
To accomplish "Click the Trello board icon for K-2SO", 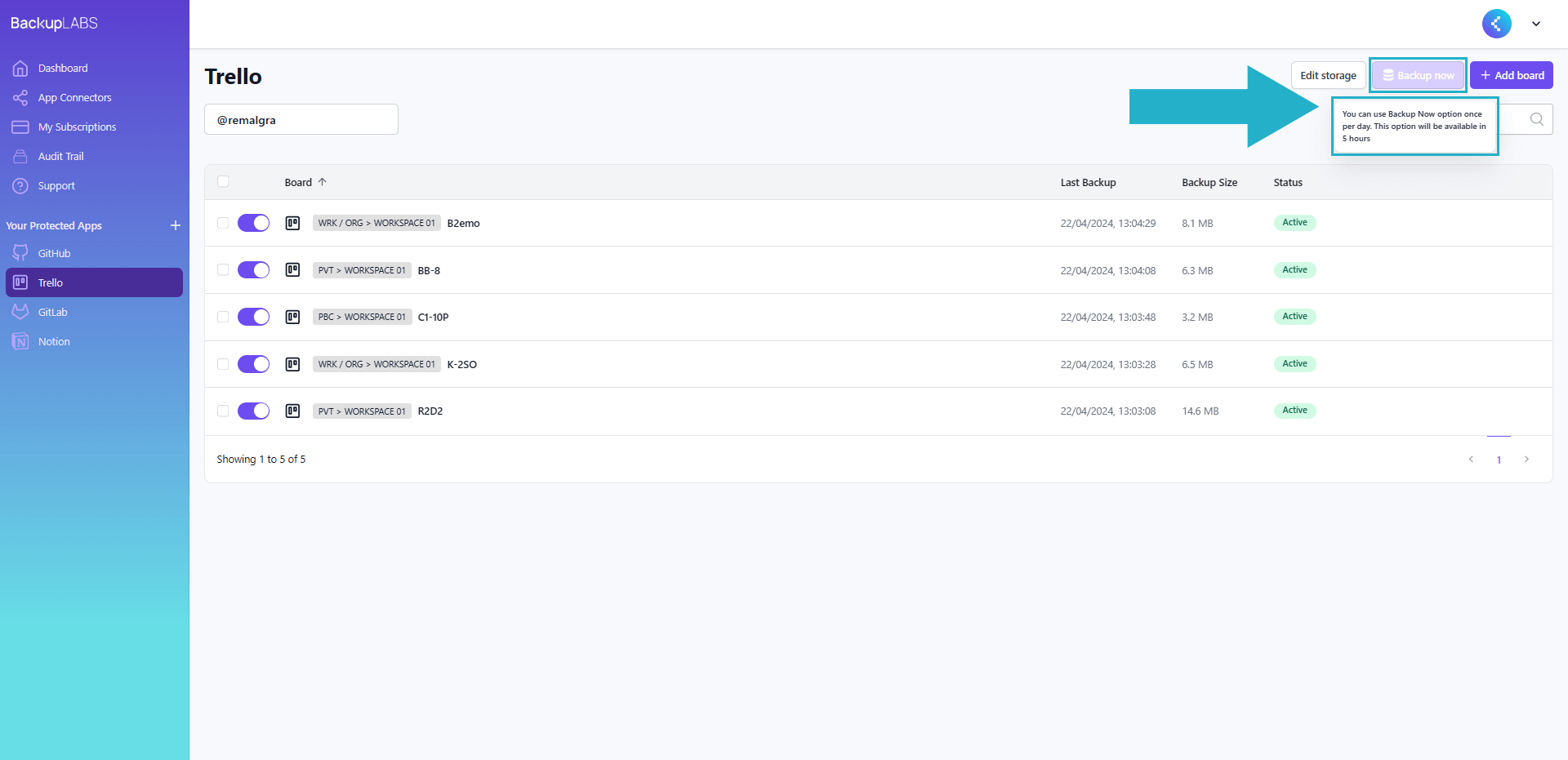I will (x=292, y=364).
